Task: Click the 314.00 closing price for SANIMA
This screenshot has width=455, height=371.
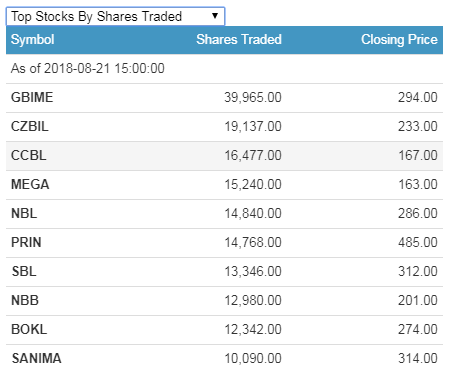Action: pos(418,358)
